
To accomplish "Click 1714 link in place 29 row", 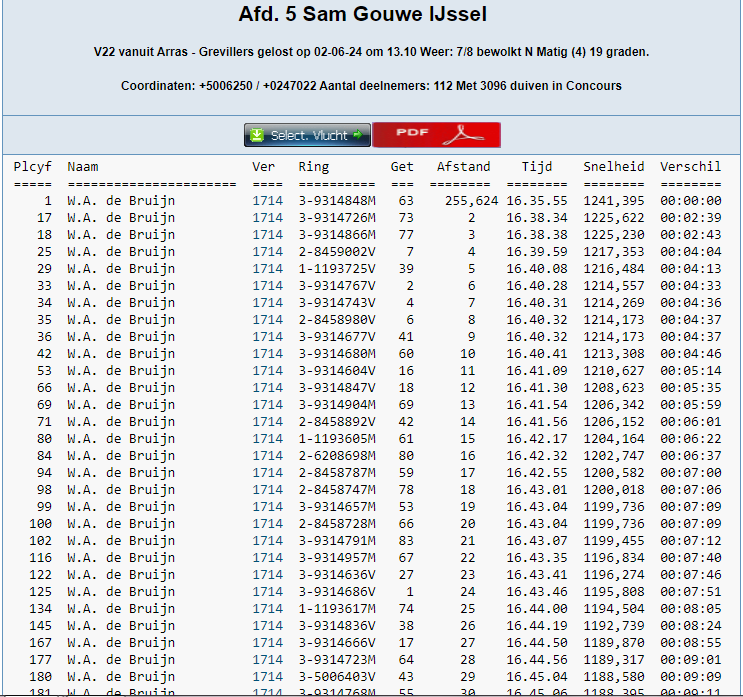I will pos(267,269).
